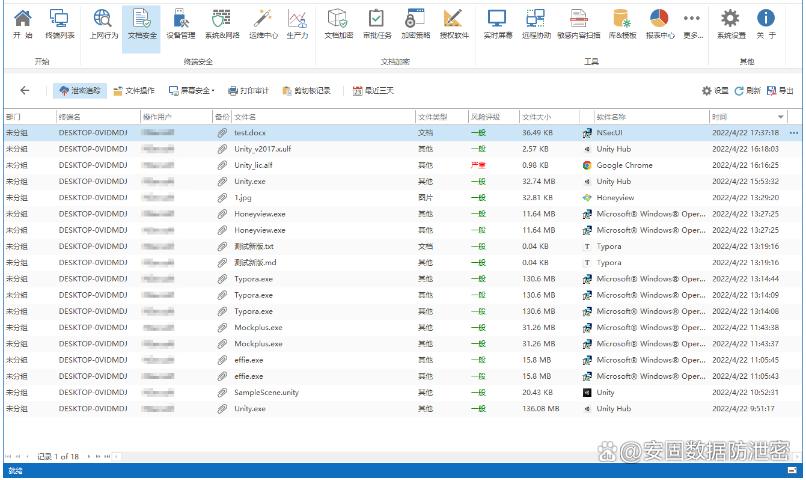Sort by the 文件大小 column header
Screen dimensions: 806x480
(x=536, y=116)
